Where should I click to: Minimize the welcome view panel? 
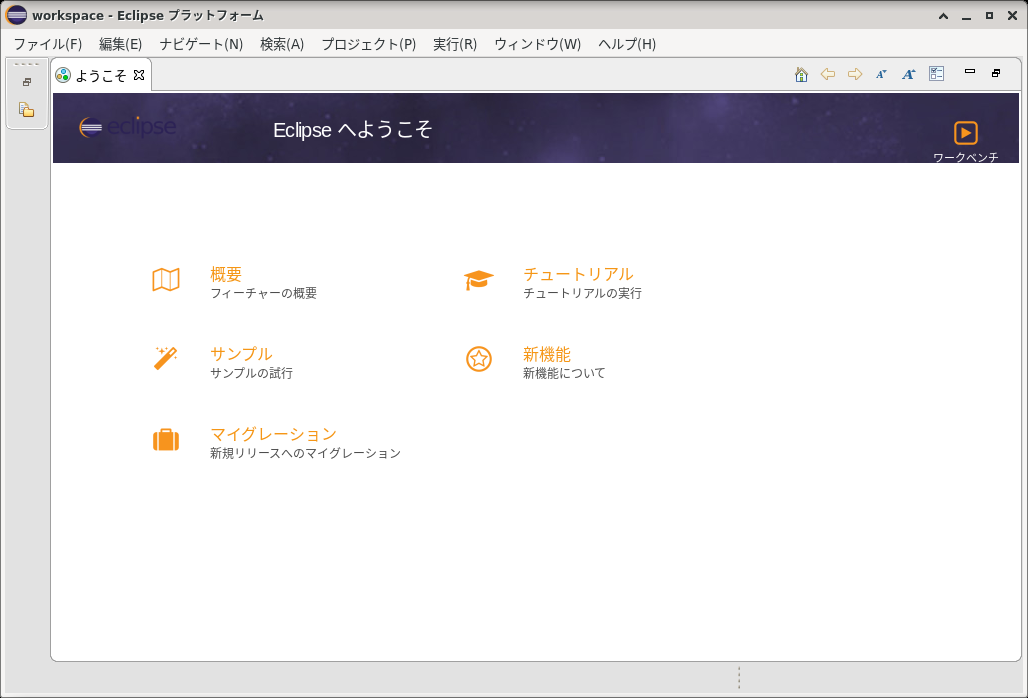click(970, 71)
